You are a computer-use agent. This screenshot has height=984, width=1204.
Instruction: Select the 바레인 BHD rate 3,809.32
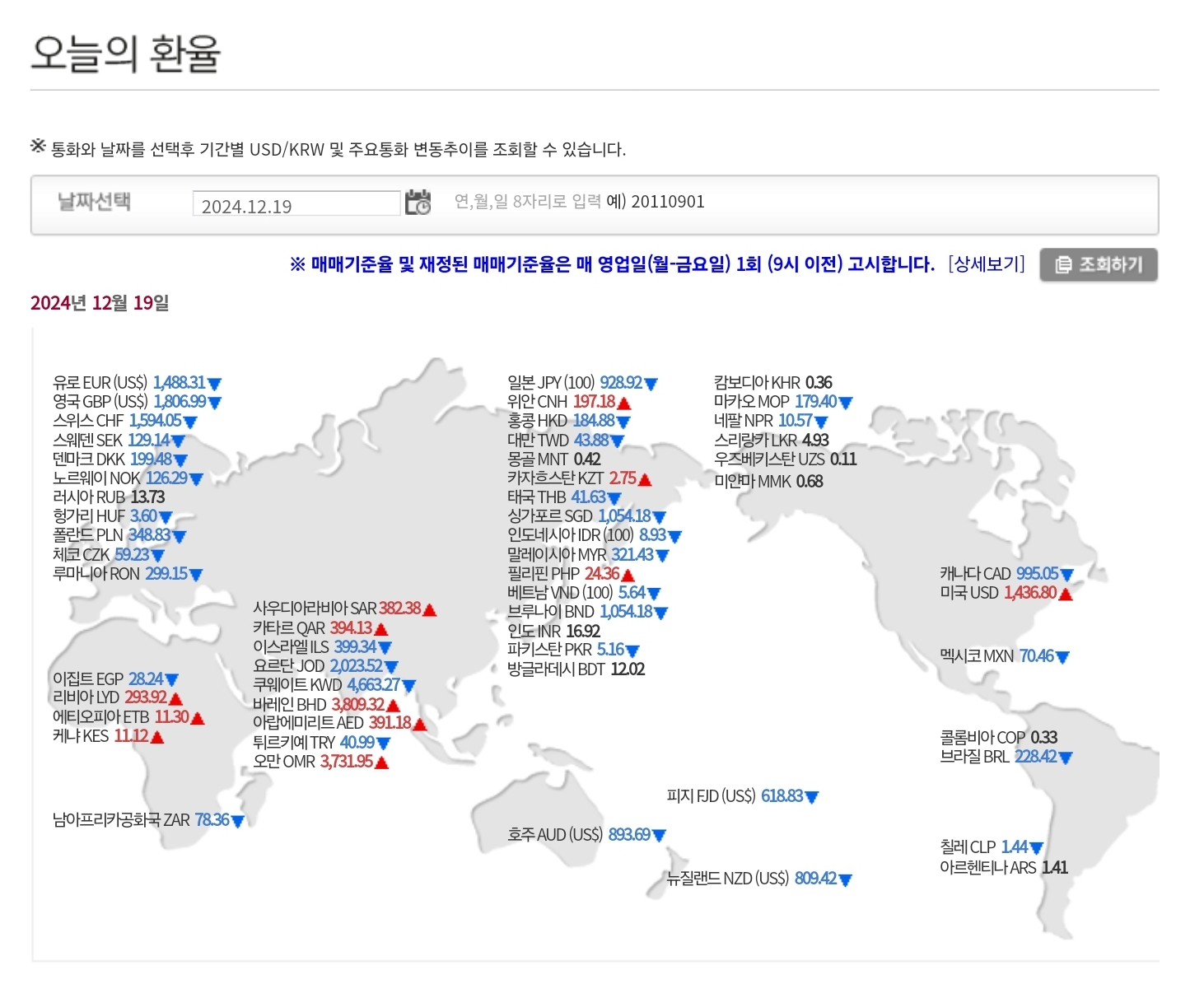(358, 705)
